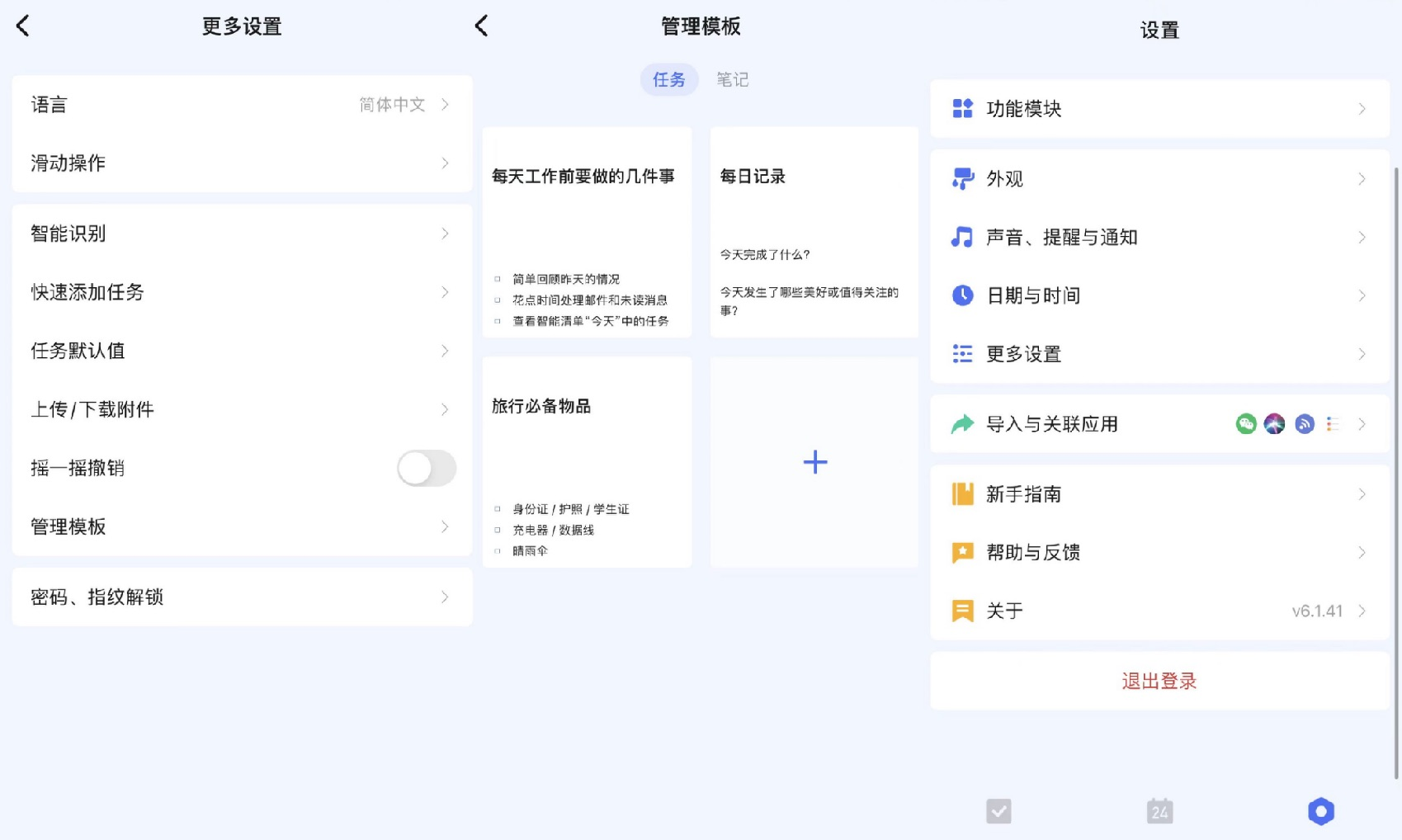Click the music note icon for 声音、提醒与通知
Image resolution: width=1402 pixels, height=840 pixels.
click(x=962, y=238)
